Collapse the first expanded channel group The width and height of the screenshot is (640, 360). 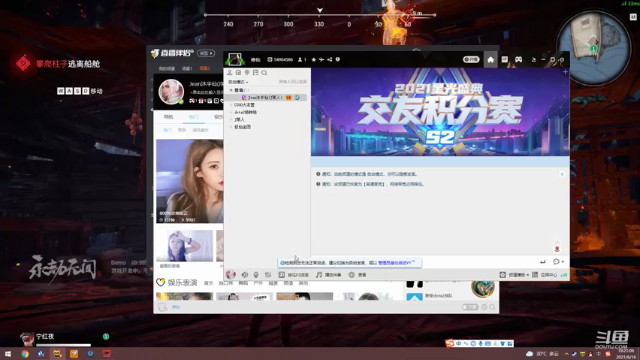[x=231, y=90]
